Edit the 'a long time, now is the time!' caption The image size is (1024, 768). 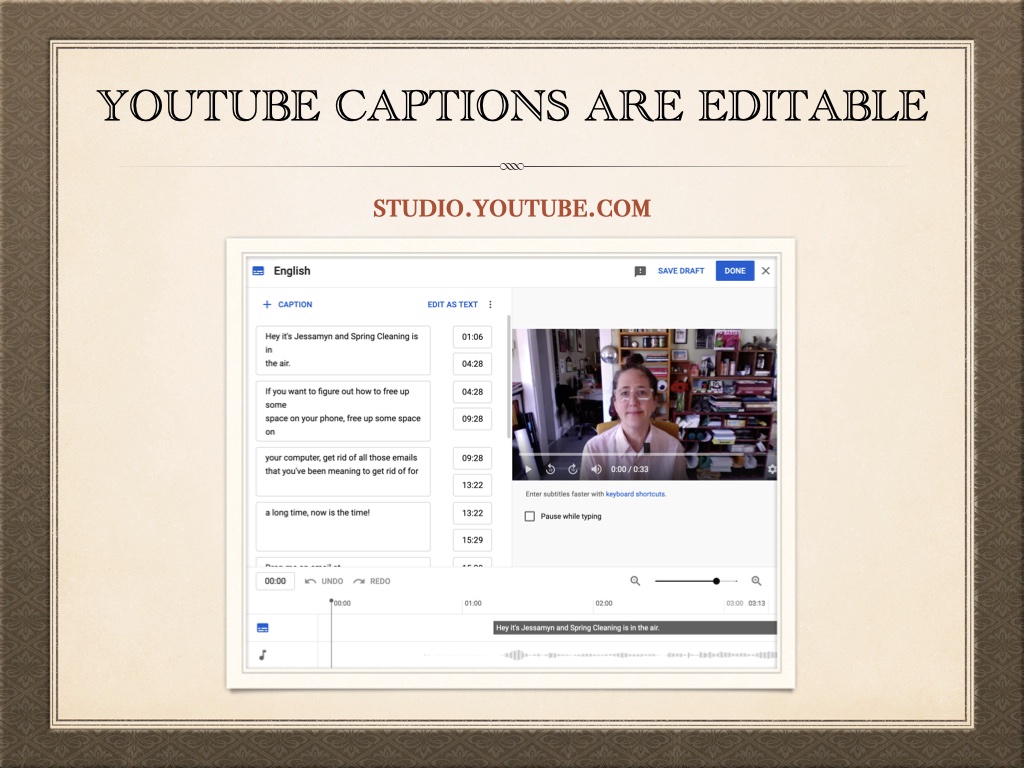[343, 526]
